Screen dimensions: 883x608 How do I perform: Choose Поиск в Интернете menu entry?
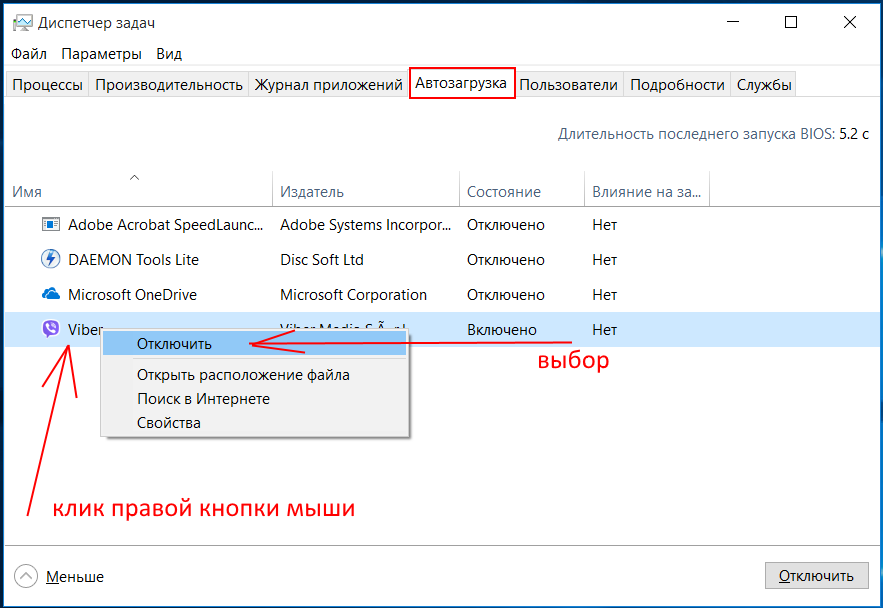point(254,399)
